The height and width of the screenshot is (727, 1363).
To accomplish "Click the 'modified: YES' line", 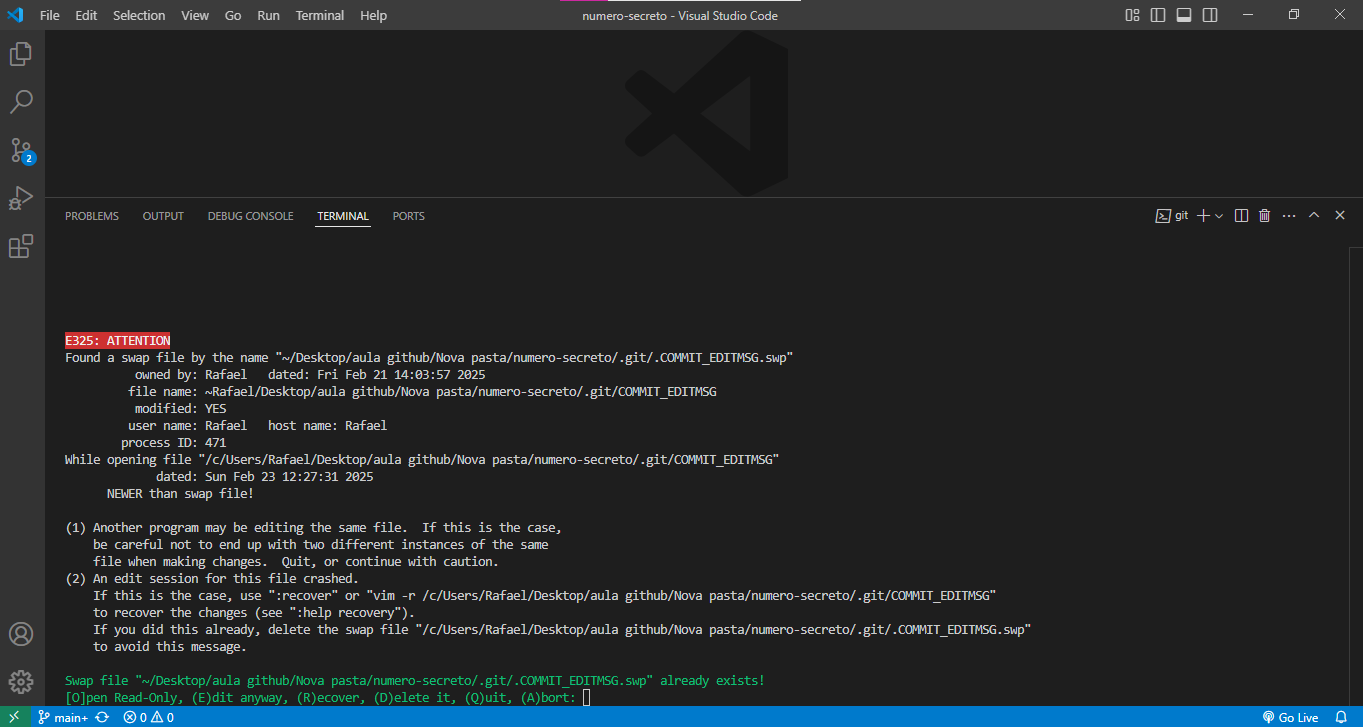I will tap(181, 408).
